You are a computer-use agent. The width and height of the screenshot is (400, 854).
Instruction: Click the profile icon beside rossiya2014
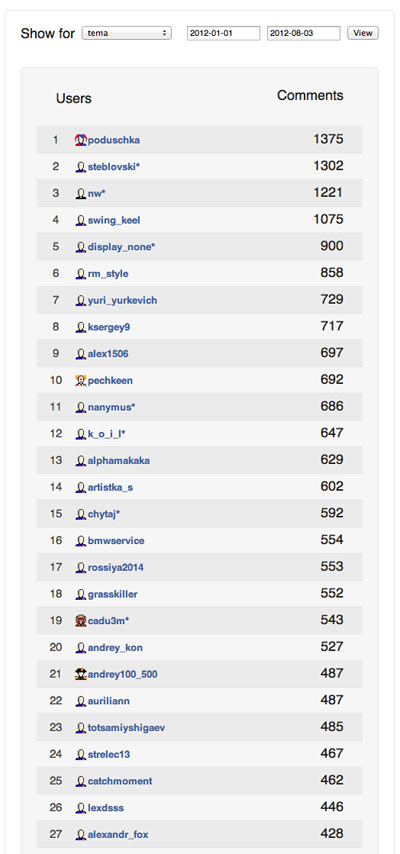pyautogui.click(x=81, y=568)
